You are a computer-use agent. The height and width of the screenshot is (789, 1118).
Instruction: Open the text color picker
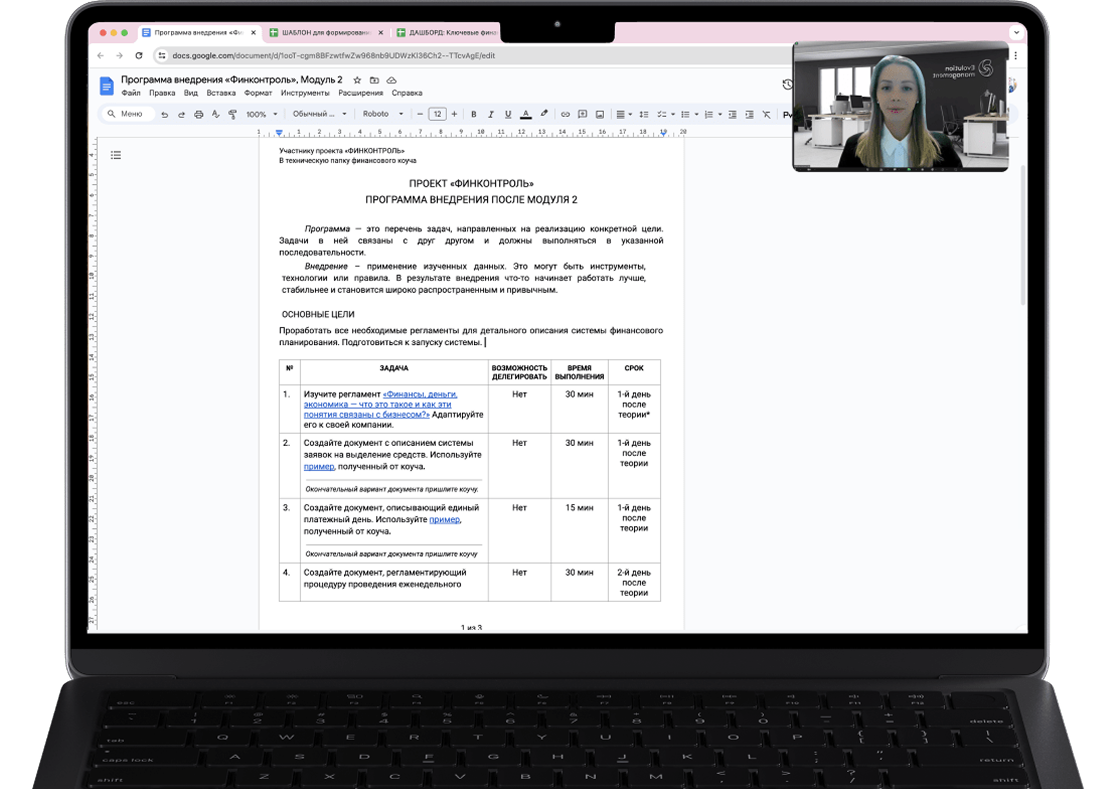(525, 114)
